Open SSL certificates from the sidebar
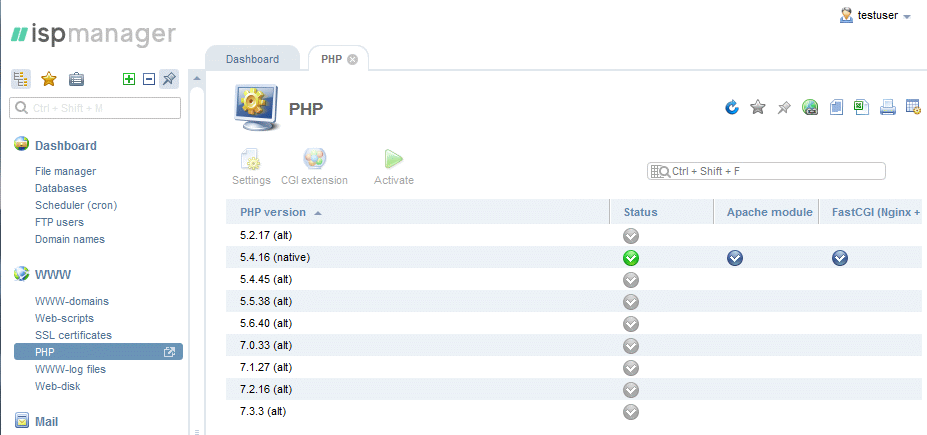 73,335
